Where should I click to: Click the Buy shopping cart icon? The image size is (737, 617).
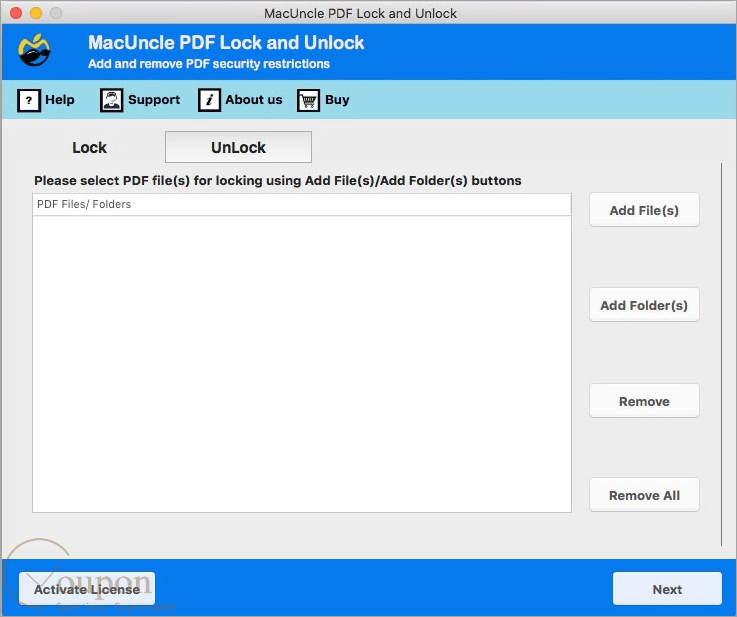tap(308, 100)
